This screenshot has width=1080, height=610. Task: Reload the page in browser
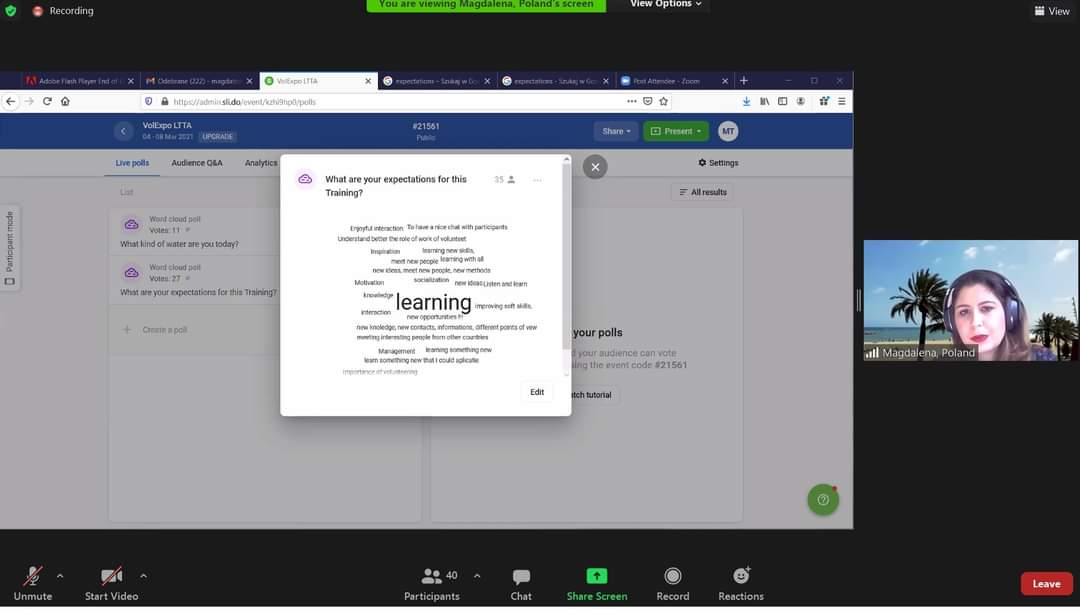tap(47, 101)
